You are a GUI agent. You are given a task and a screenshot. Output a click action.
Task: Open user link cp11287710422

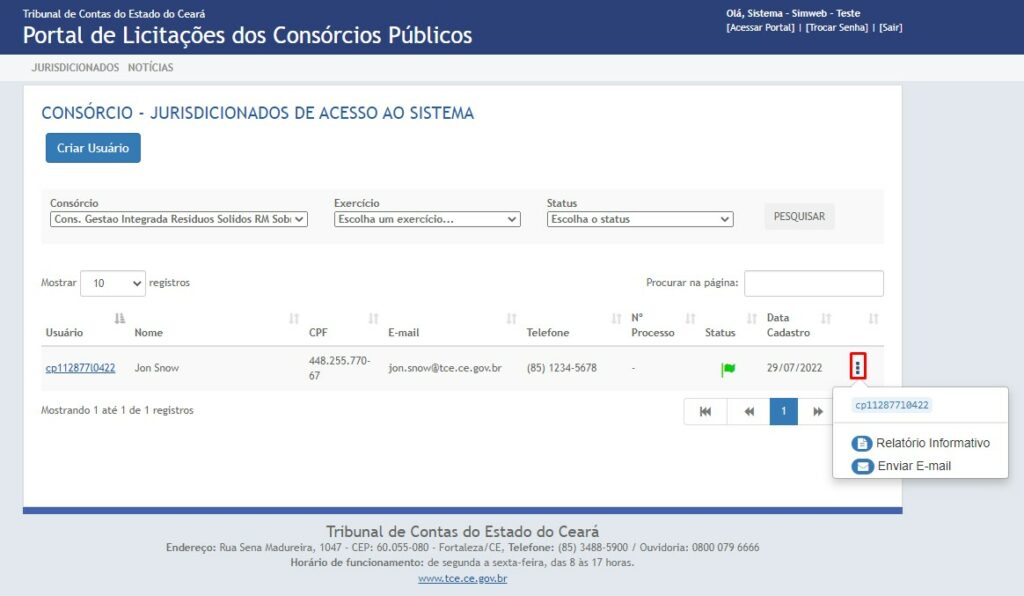coord(80,368)
